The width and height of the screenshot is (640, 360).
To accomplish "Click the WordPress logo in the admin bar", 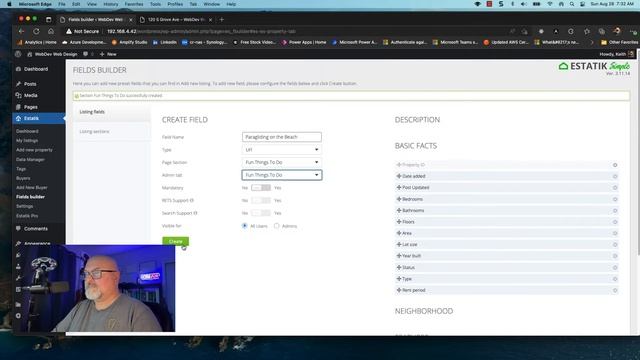I will point(18,54).
